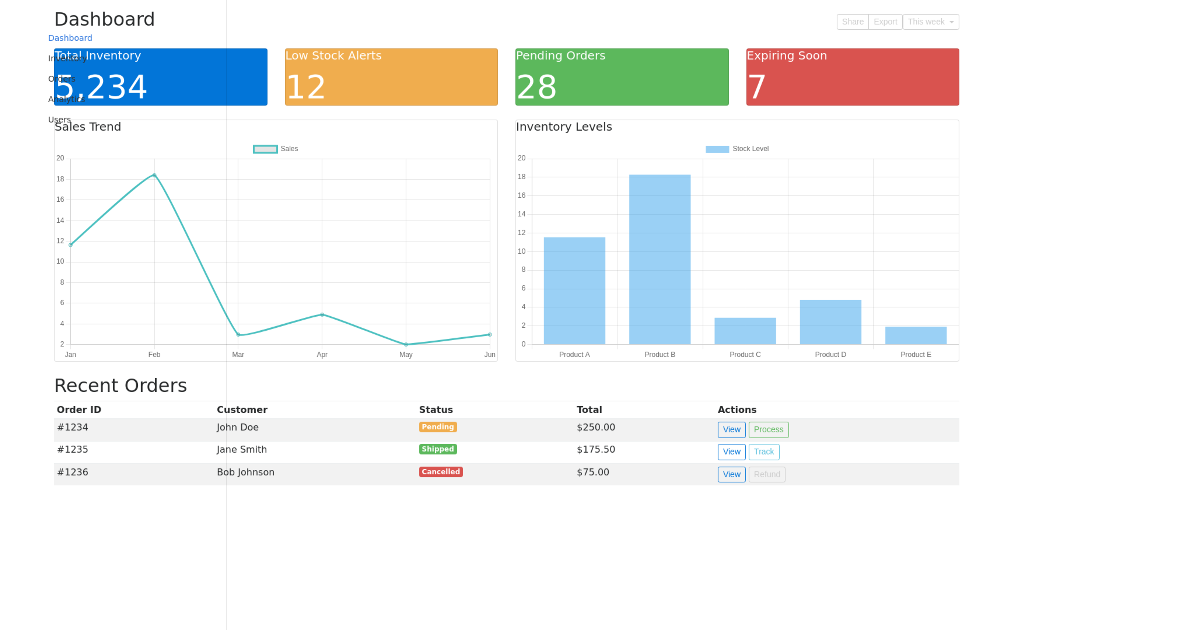This screenshot has height=630, width=1200.
Task: Click the Pending status badge on order #1234
Action: click(437, 426)
